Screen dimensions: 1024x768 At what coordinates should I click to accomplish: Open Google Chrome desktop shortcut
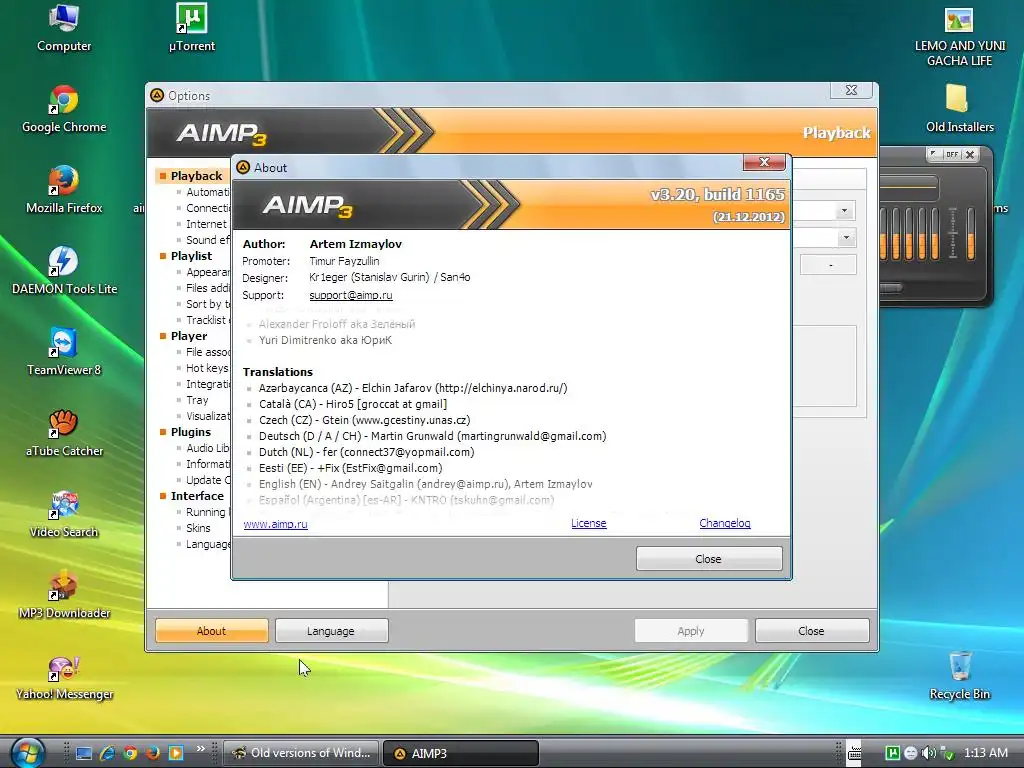(x=63, y=110)
